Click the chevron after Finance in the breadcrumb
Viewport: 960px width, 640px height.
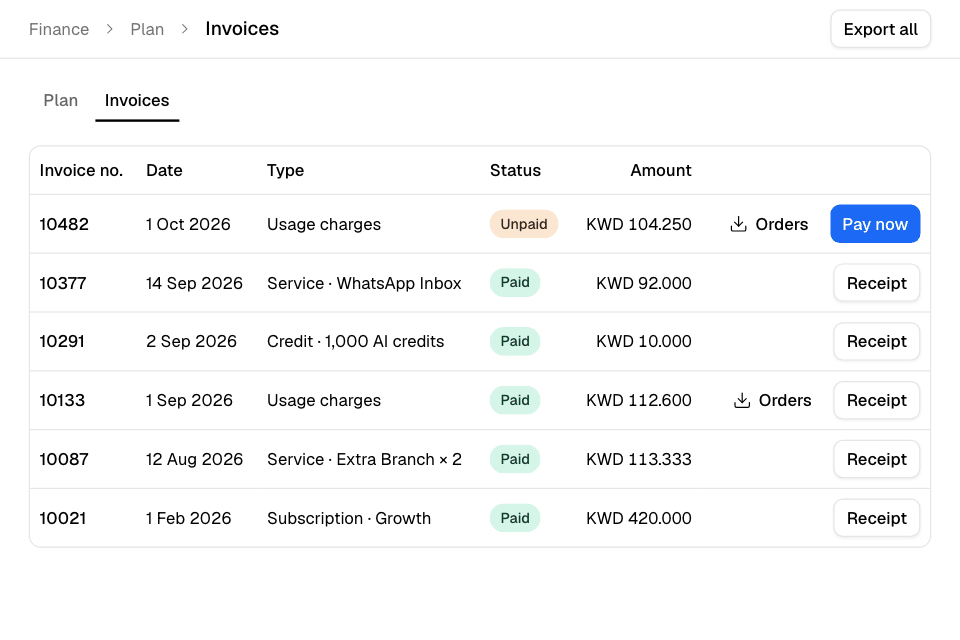click(x=110, y=29)
